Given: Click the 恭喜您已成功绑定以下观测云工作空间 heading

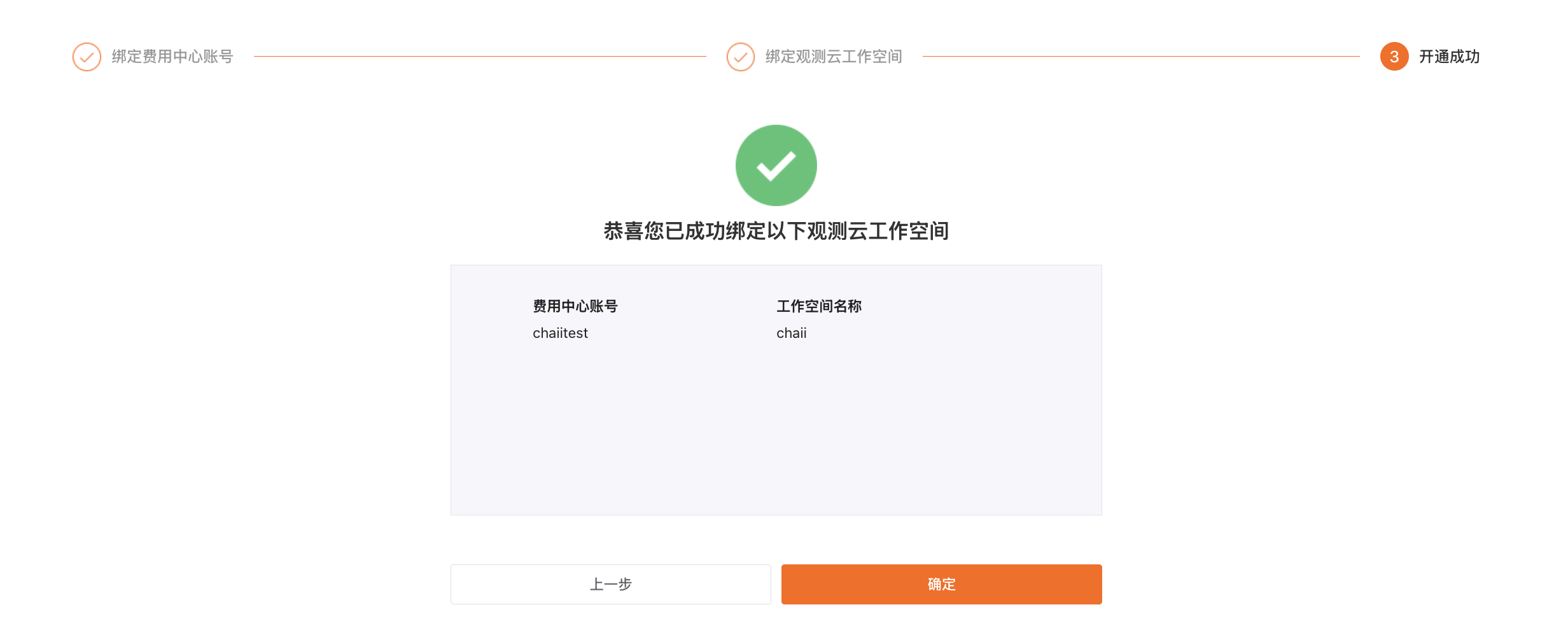Looking at the screenshot, I should 776,231.
